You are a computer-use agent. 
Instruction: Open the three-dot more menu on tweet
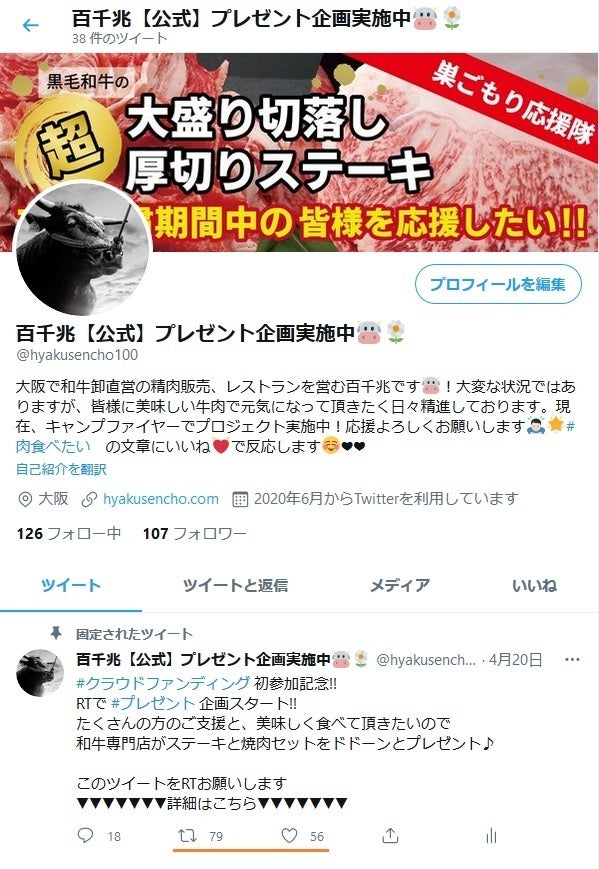pyautogui.click(x=572, y=660)
